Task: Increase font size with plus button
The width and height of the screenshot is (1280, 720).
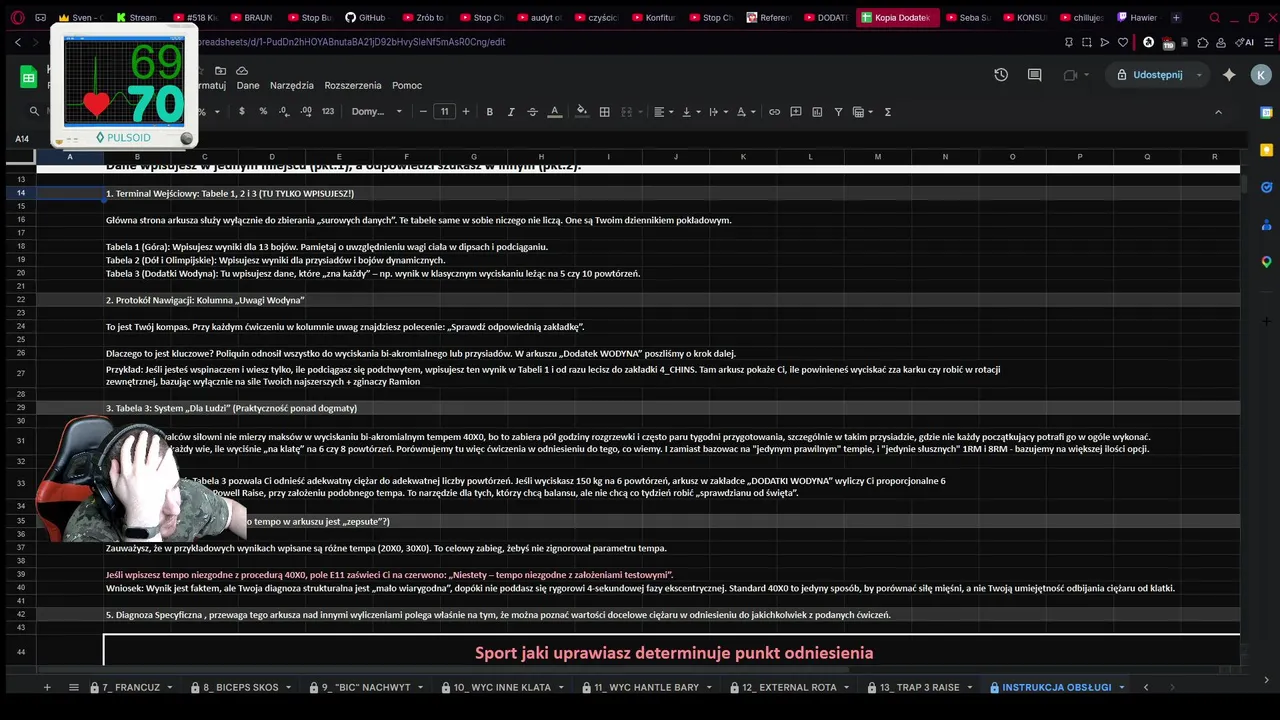Action: pos(465,112)
